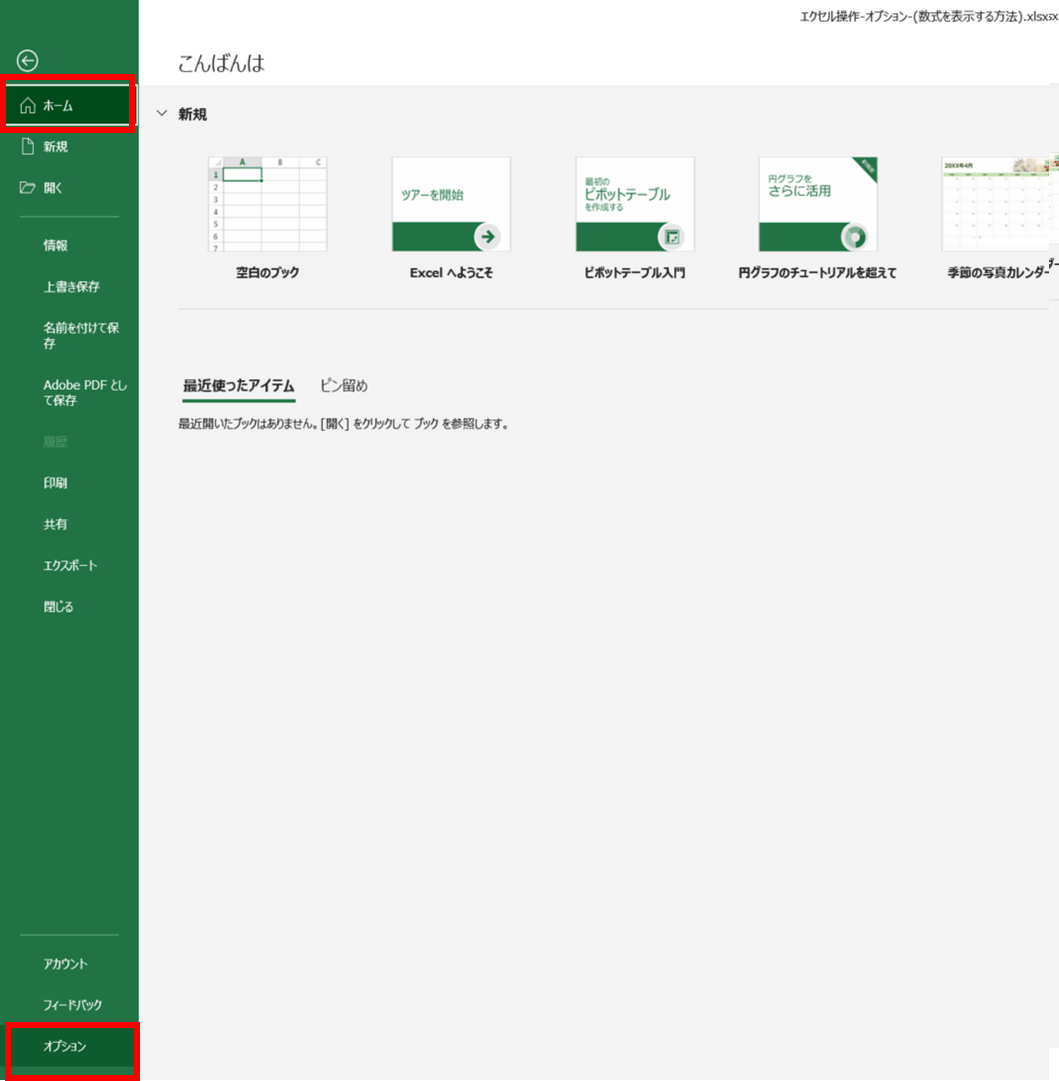Open the 情報 page
The image size is (1059, 1081).
(x=56, y=246)
